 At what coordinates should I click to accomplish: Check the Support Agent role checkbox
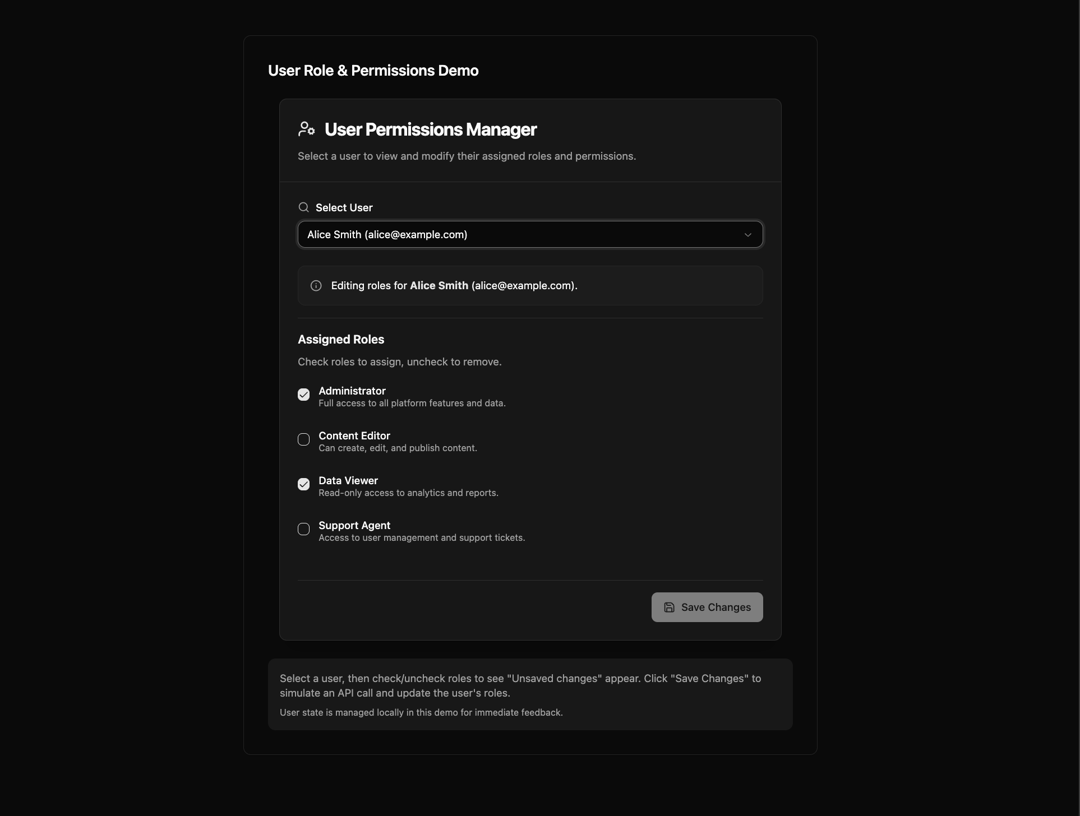click(x=304, y=529)
